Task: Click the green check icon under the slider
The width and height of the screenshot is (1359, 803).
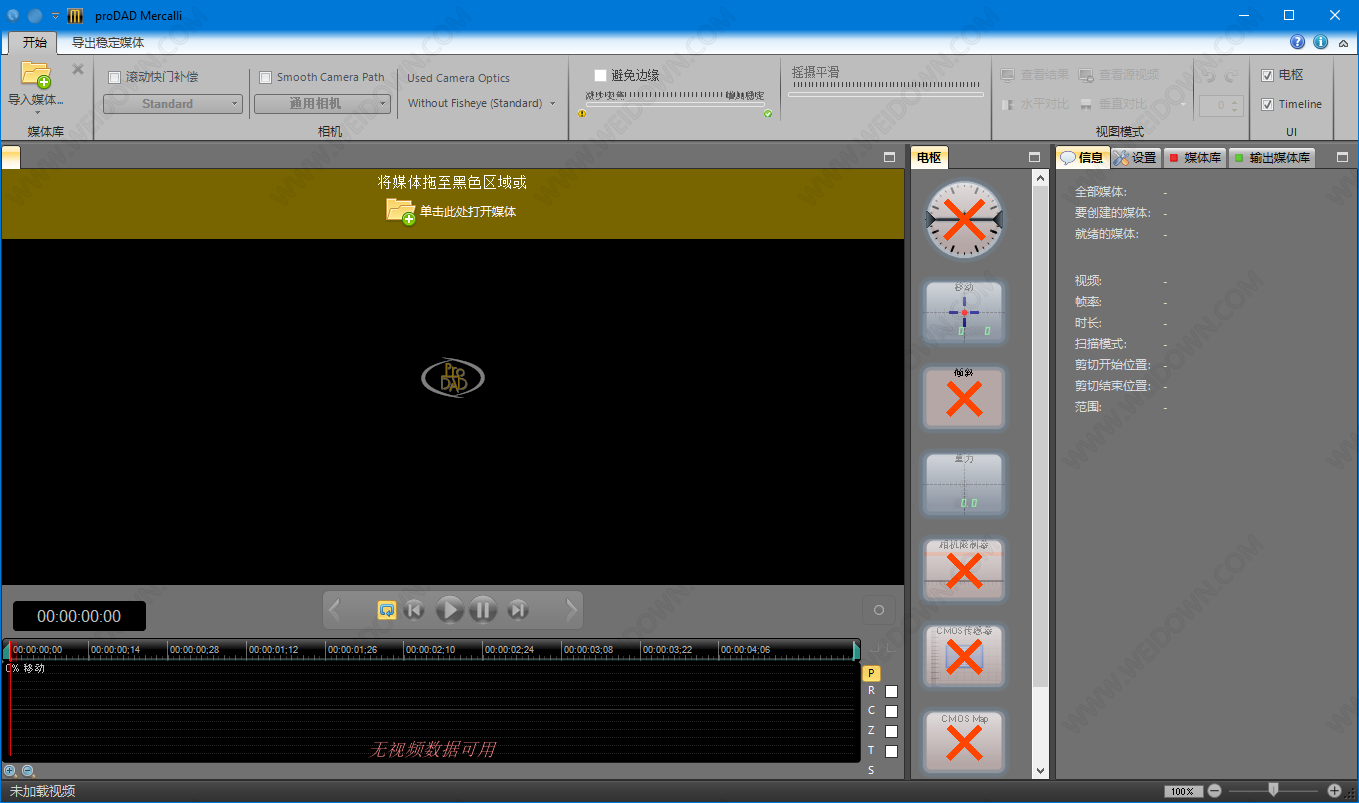Action: click(x=768, y=114)
